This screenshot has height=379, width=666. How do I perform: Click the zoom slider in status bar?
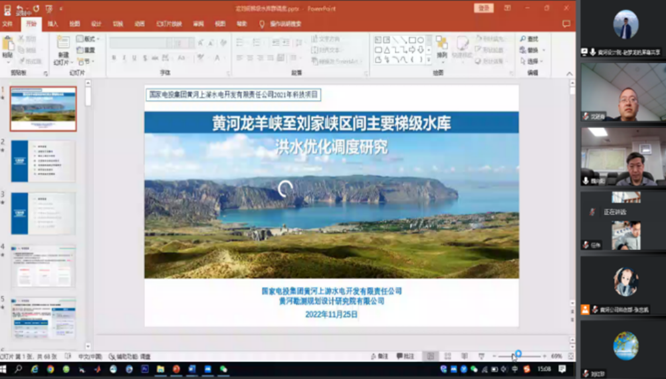tap(519, 356)
